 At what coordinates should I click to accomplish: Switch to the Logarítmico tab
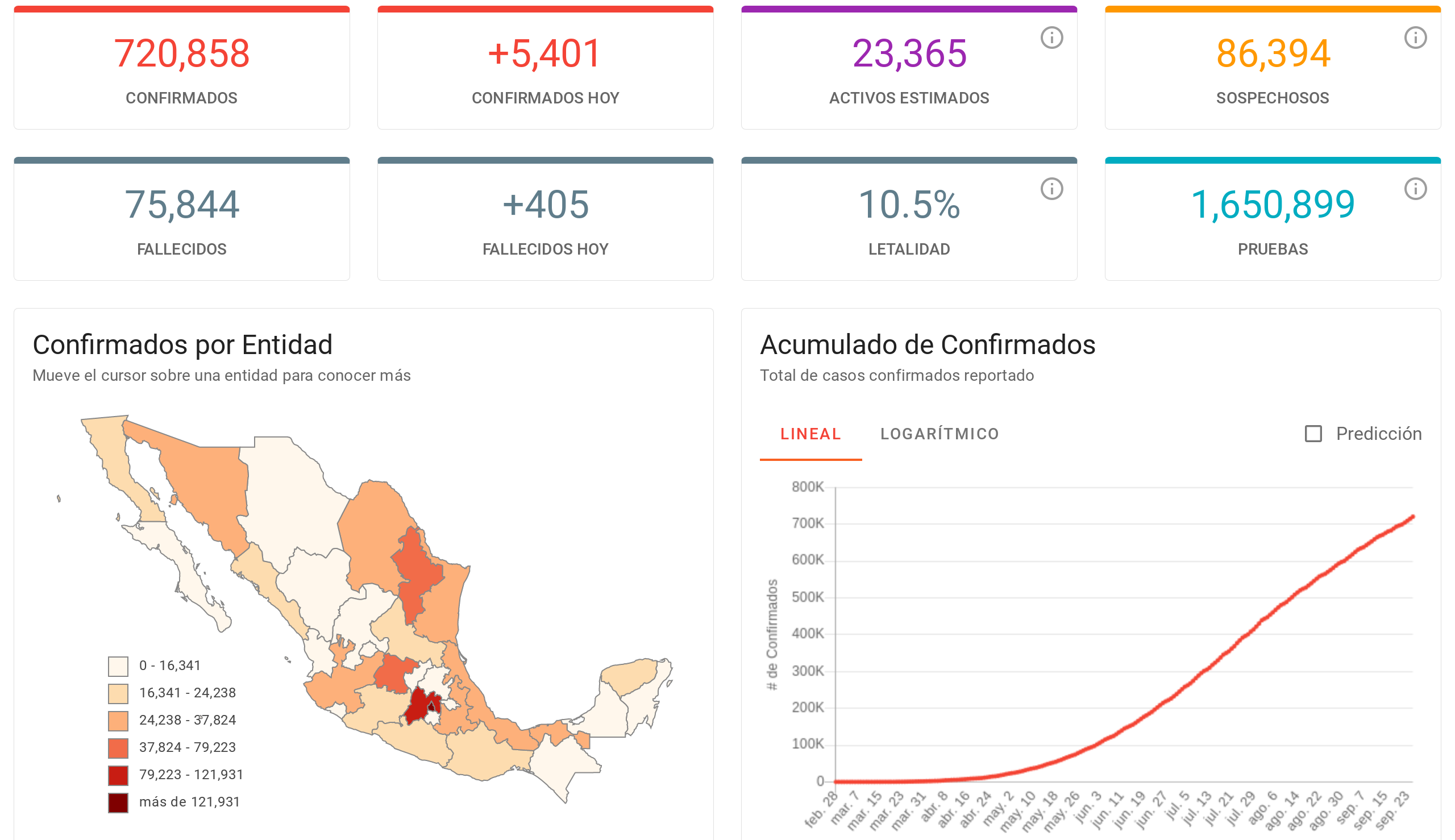point(939,434)
